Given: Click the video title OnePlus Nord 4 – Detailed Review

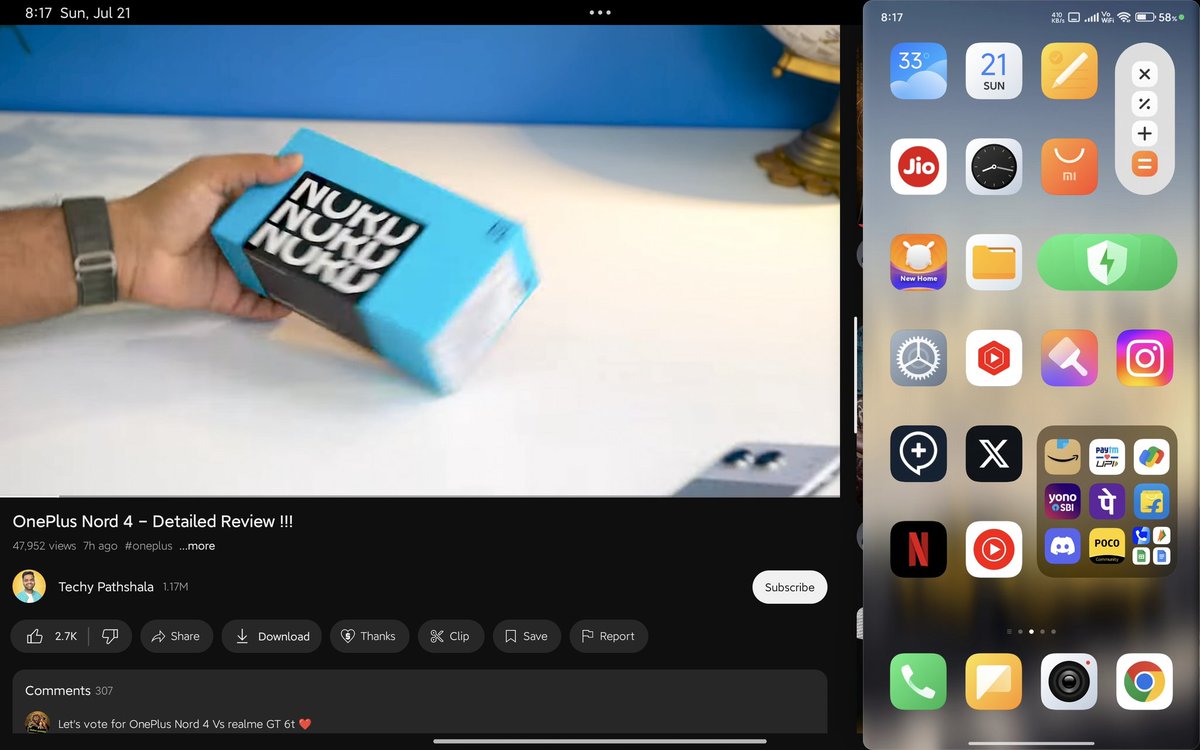Looking at the screenshot, I should pos(153,521).
